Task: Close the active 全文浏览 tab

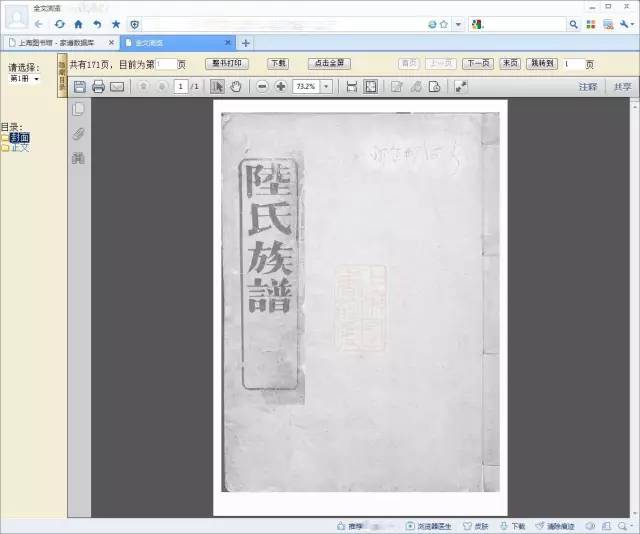Action: [228, 42]
